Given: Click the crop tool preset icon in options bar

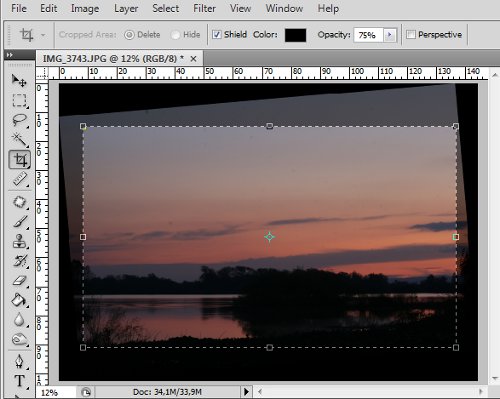Looking at the screenshot, I should [x=27, y=35].
